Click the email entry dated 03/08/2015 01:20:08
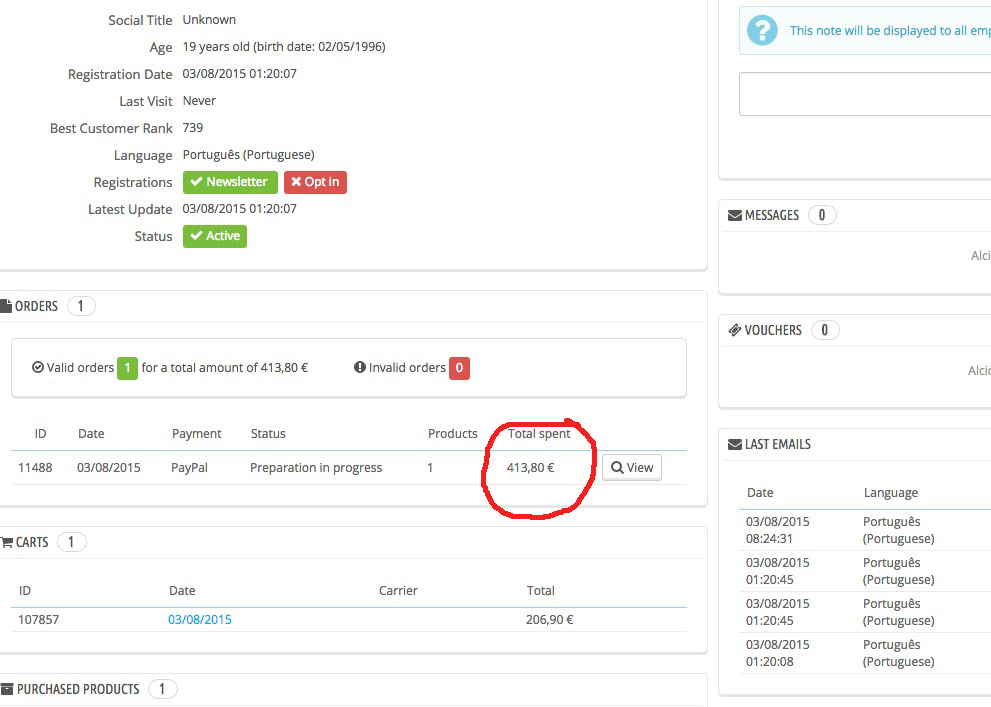The width and height of the screenshot is (991, 707). pos(865,653)
